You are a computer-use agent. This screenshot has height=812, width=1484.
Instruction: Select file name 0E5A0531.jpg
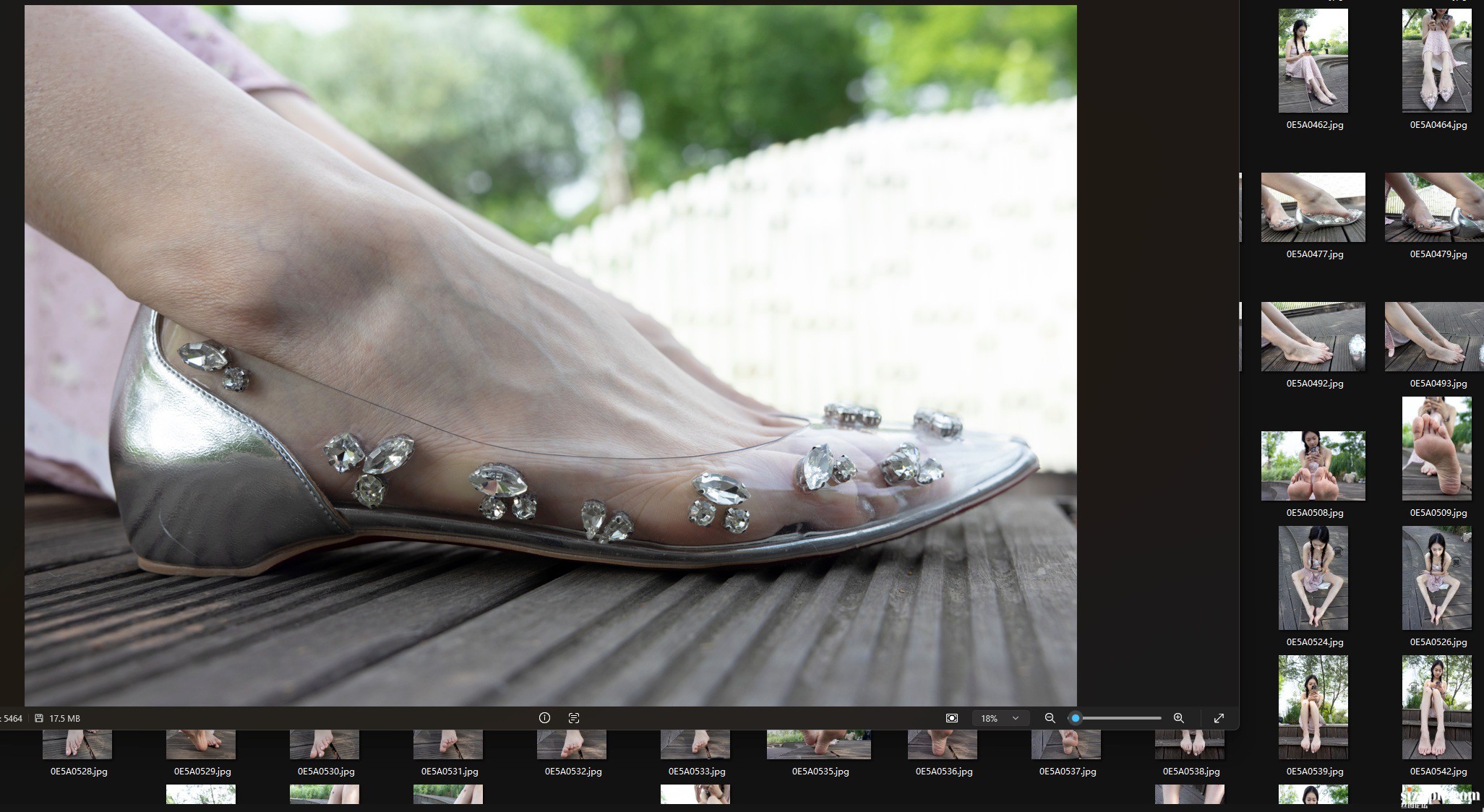coord(450,772)
